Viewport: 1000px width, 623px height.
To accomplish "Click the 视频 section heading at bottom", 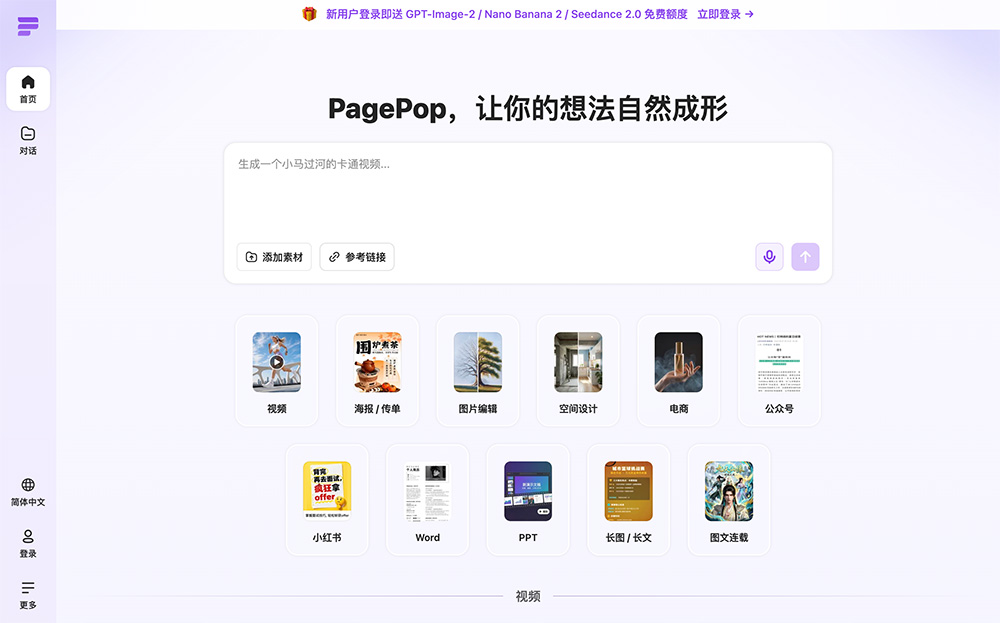I will [x=528, y=596].
